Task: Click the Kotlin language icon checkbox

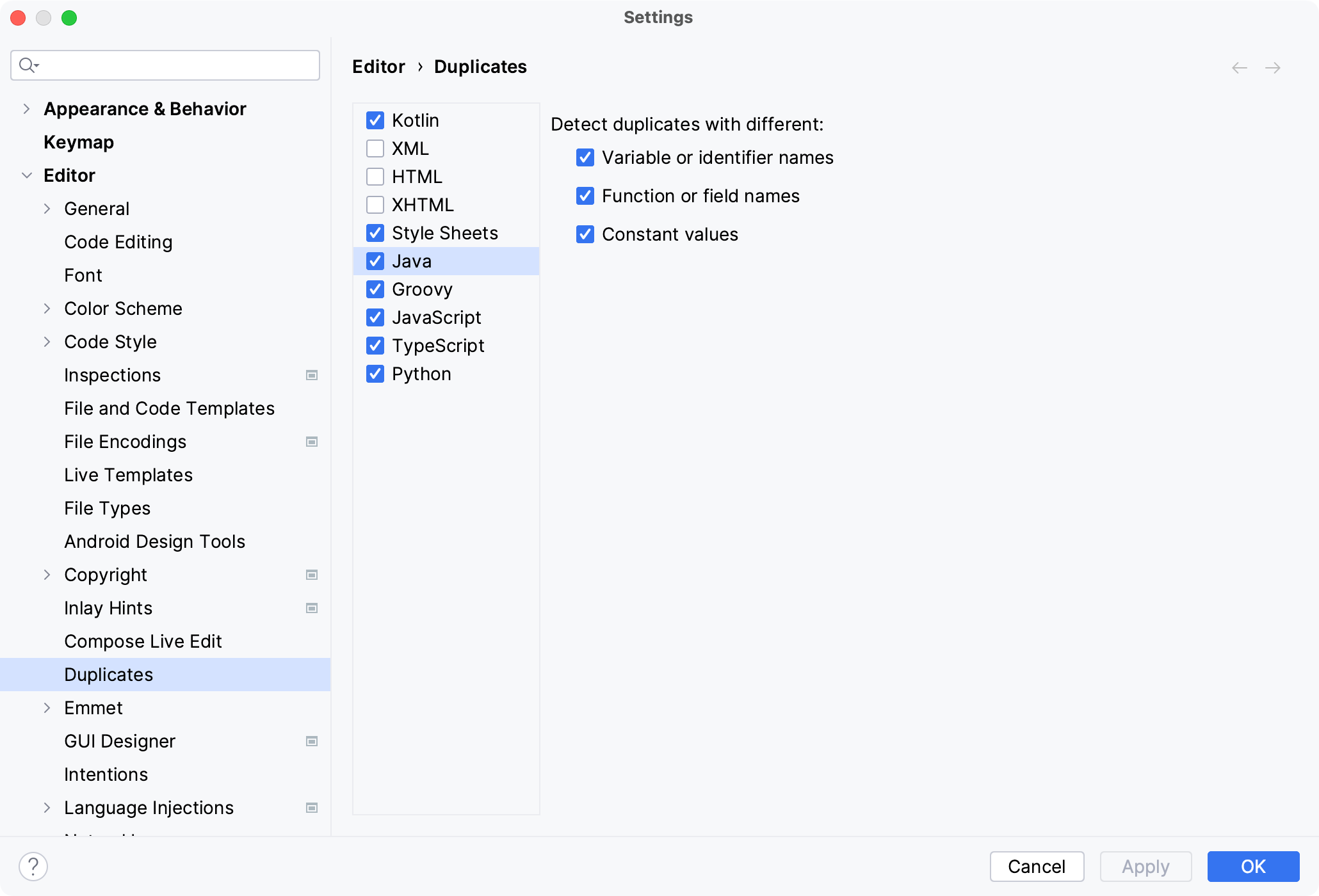Action: [x=375, y=120]
